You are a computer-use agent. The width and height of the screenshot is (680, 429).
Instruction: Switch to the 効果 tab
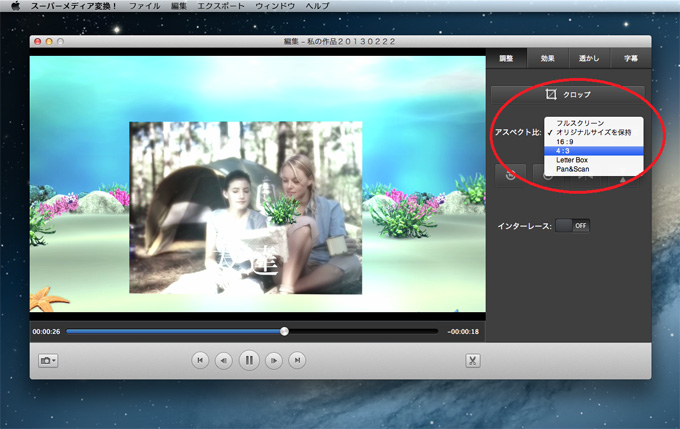click(x=547, y=58)
